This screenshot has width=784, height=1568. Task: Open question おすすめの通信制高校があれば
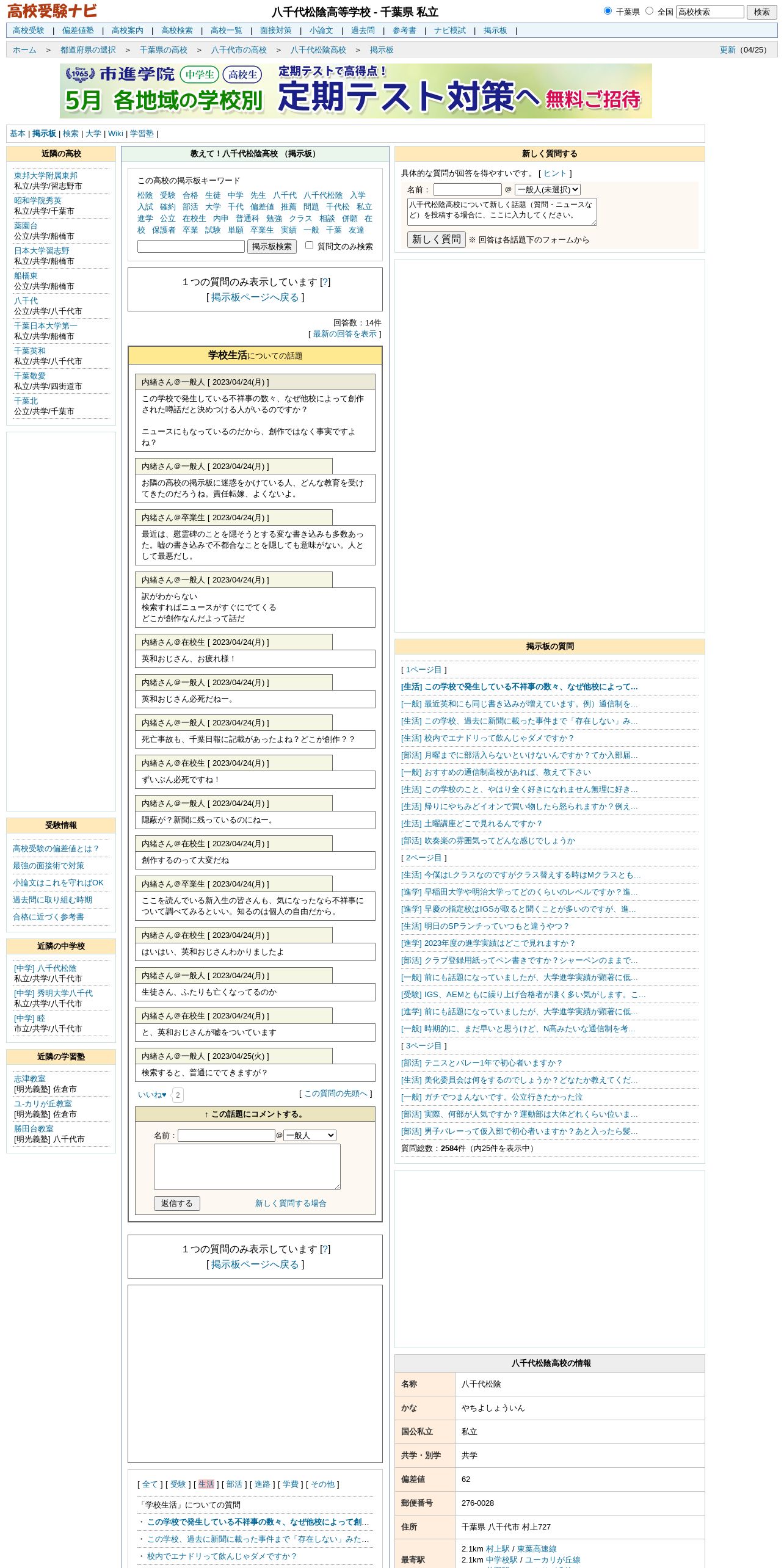(496, 772)
